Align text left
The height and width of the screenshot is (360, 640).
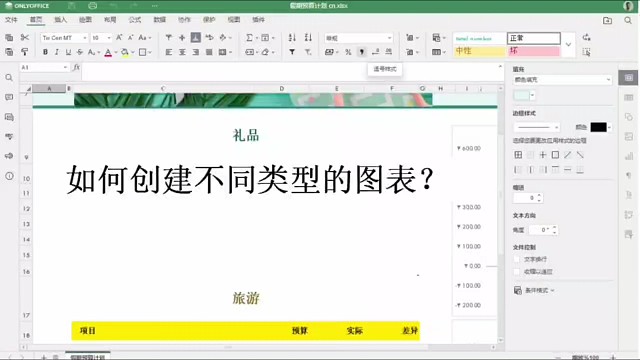pos(169,52)
